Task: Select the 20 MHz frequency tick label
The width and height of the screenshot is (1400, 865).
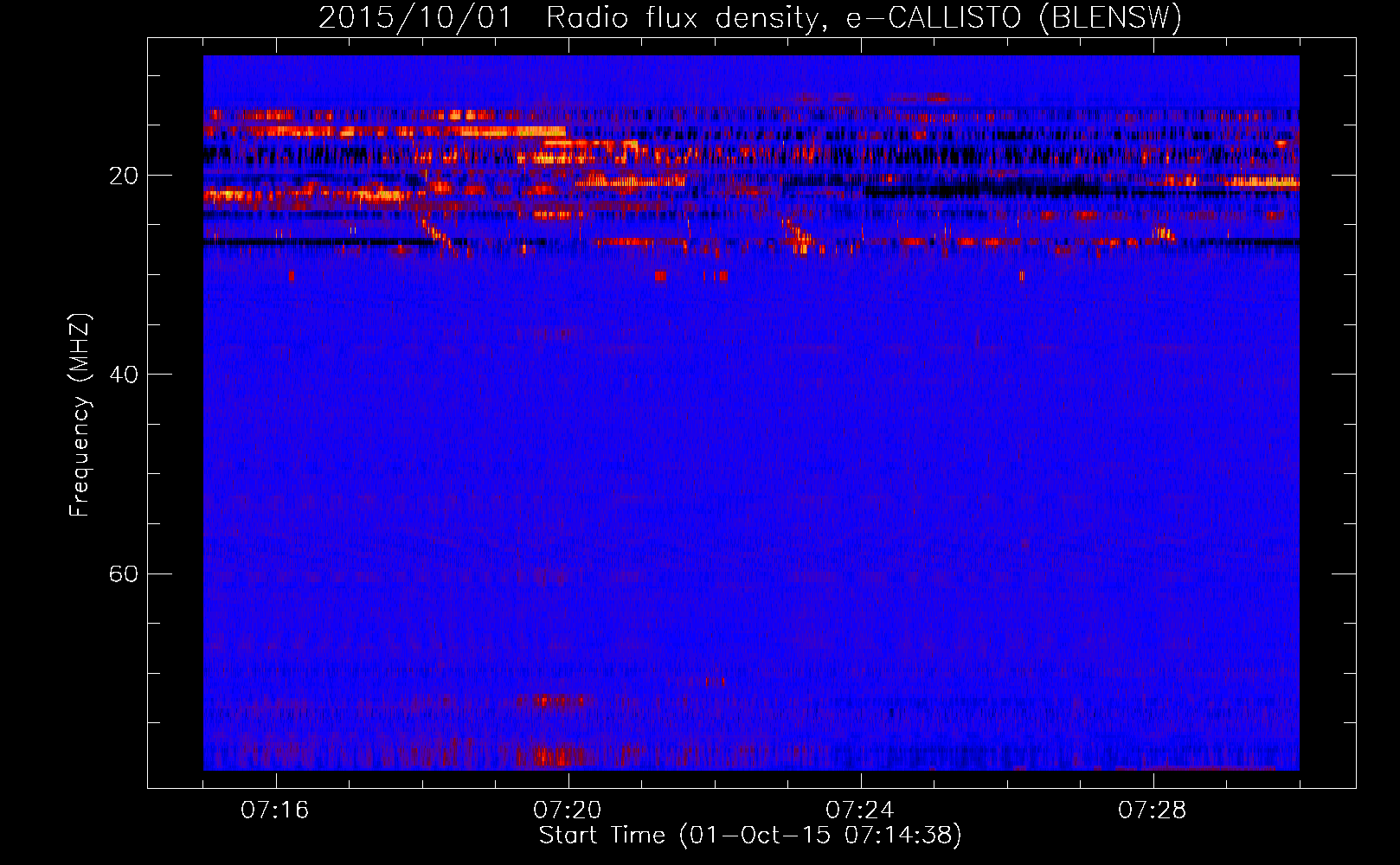Action: 124,176
